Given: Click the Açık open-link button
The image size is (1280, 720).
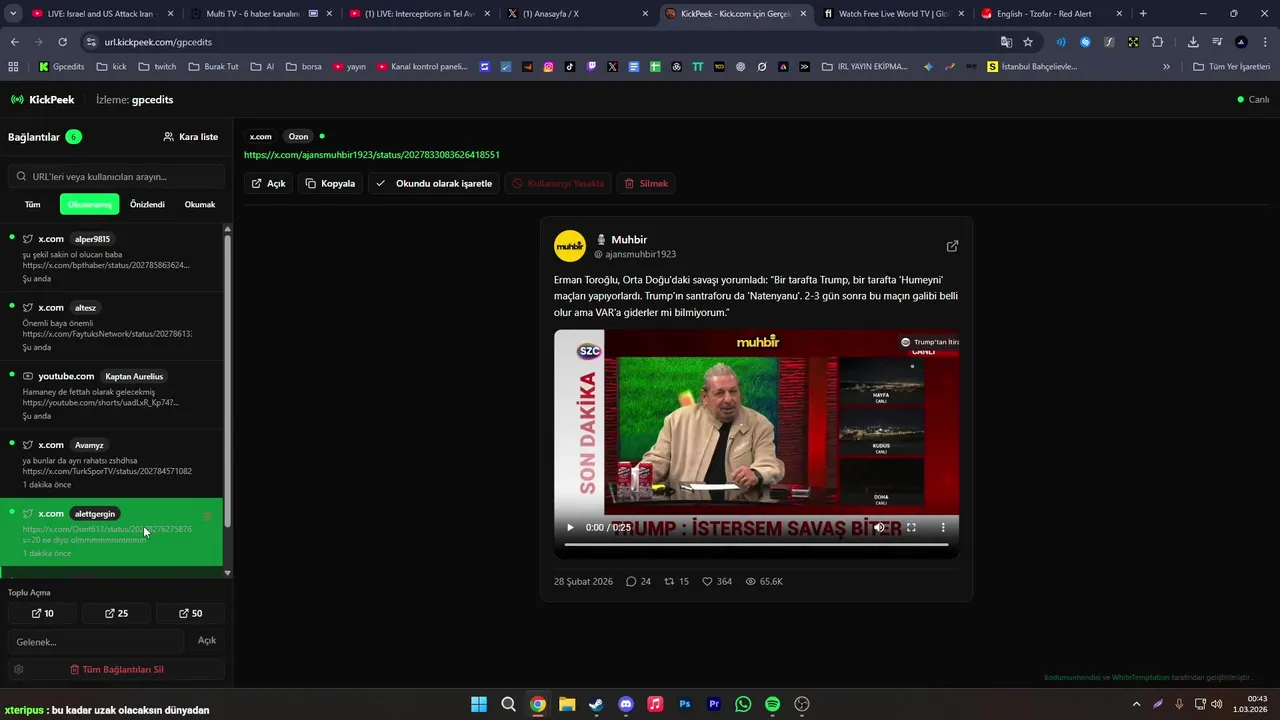Looking at the screenshot, I should pos(268,183).
